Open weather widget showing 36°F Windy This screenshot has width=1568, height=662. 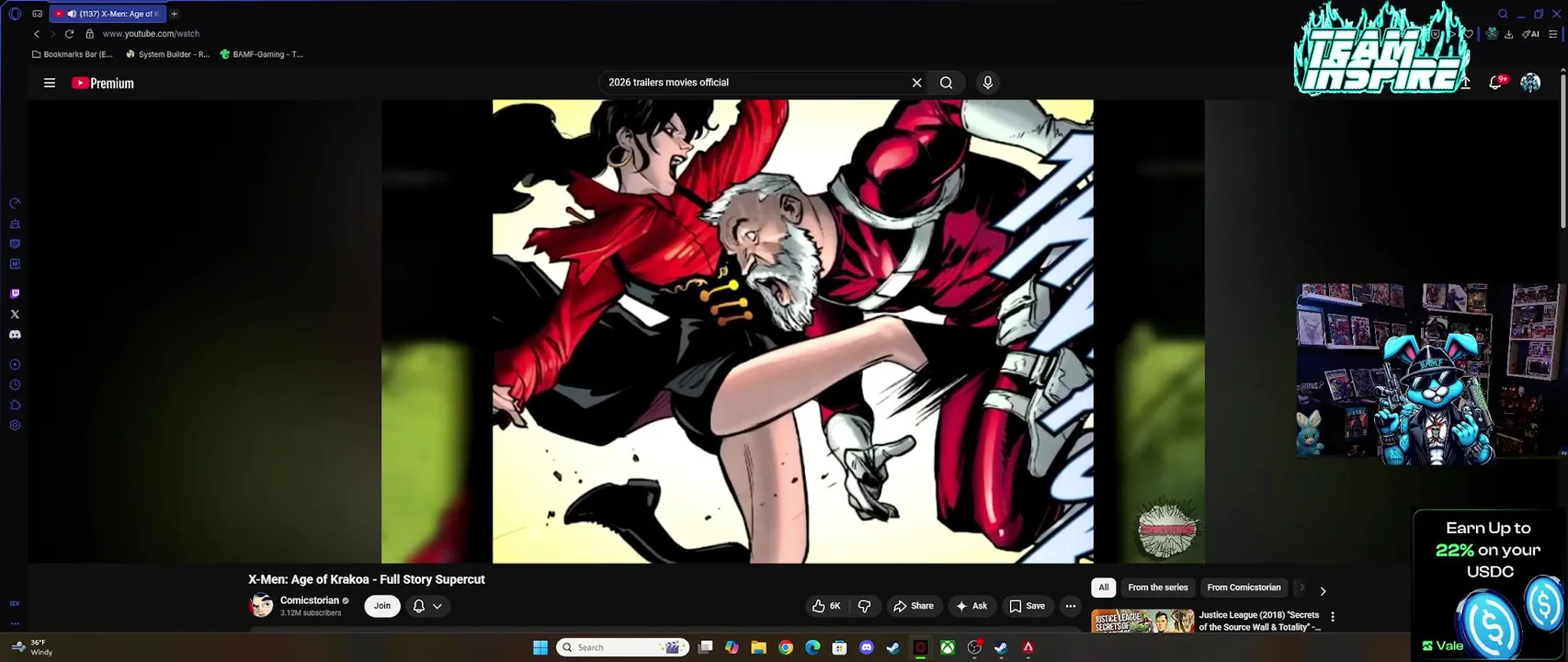(x=33, y=647)
